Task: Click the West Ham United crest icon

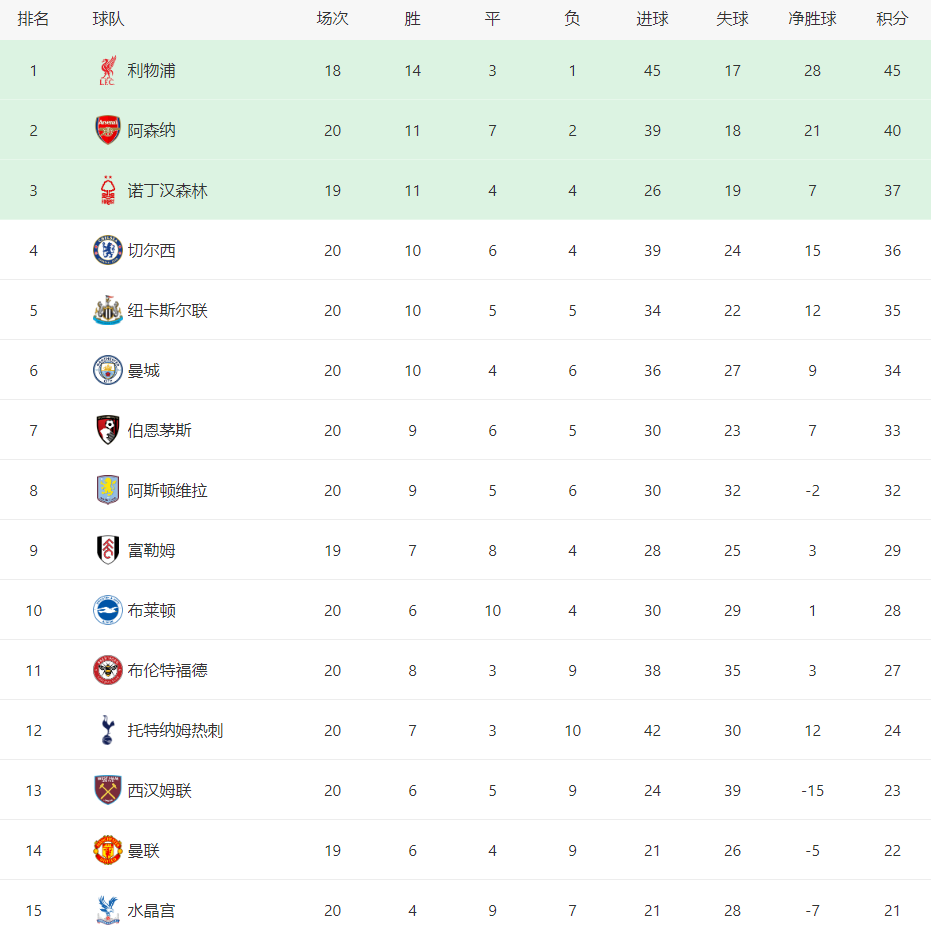Action: [107, 790]
